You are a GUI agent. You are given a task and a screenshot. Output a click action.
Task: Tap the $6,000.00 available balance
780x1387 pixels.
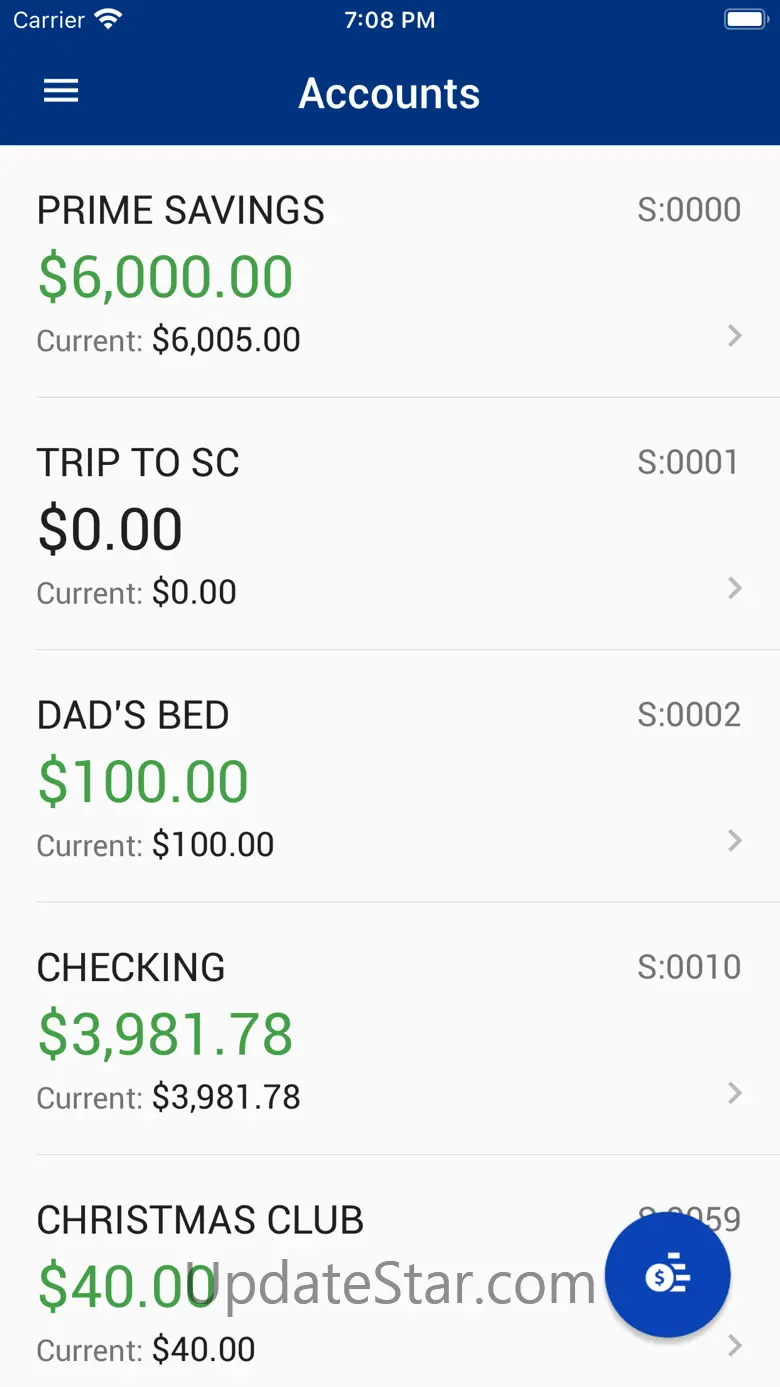click(x=166, y=277)
